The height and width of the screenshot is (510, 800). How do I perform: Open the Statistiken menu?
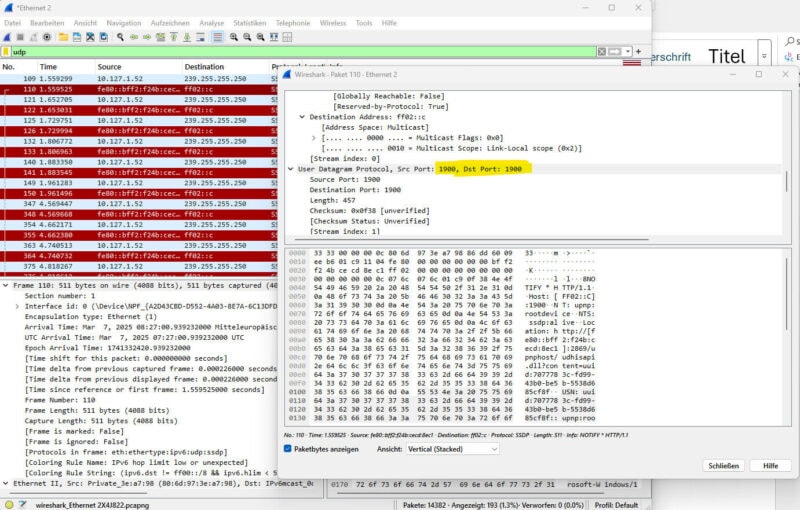point(249,22)
